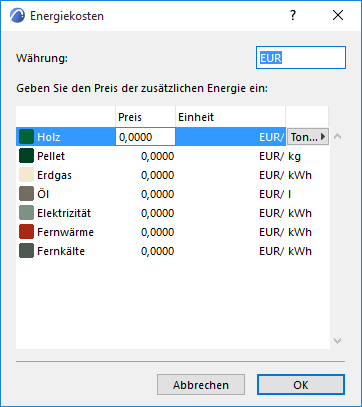Click the scroll down arrow of the list
The height and width of the screenshot is (407, 362).
pyautogui.click(x=337, y=341)
